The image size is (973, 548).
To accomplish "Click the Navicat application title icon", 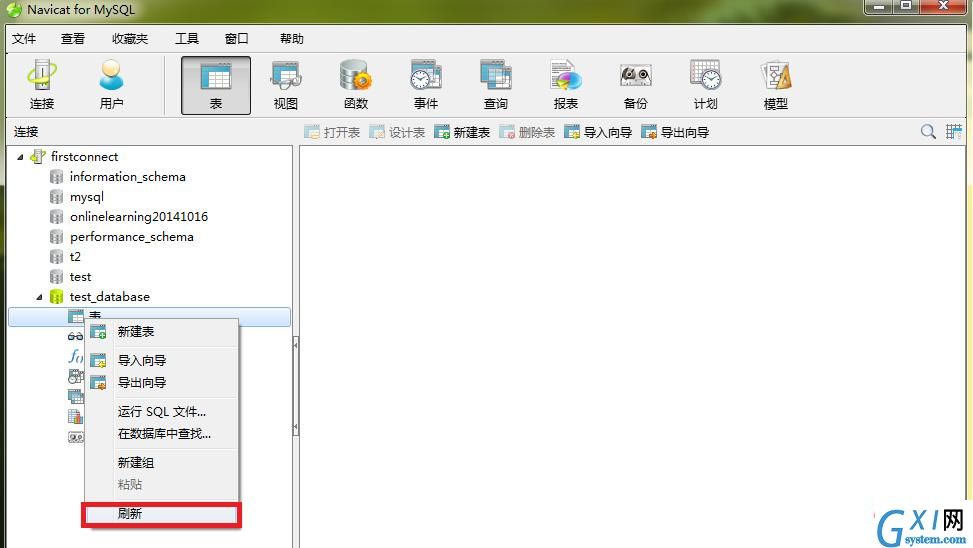I will click(14, 10).
